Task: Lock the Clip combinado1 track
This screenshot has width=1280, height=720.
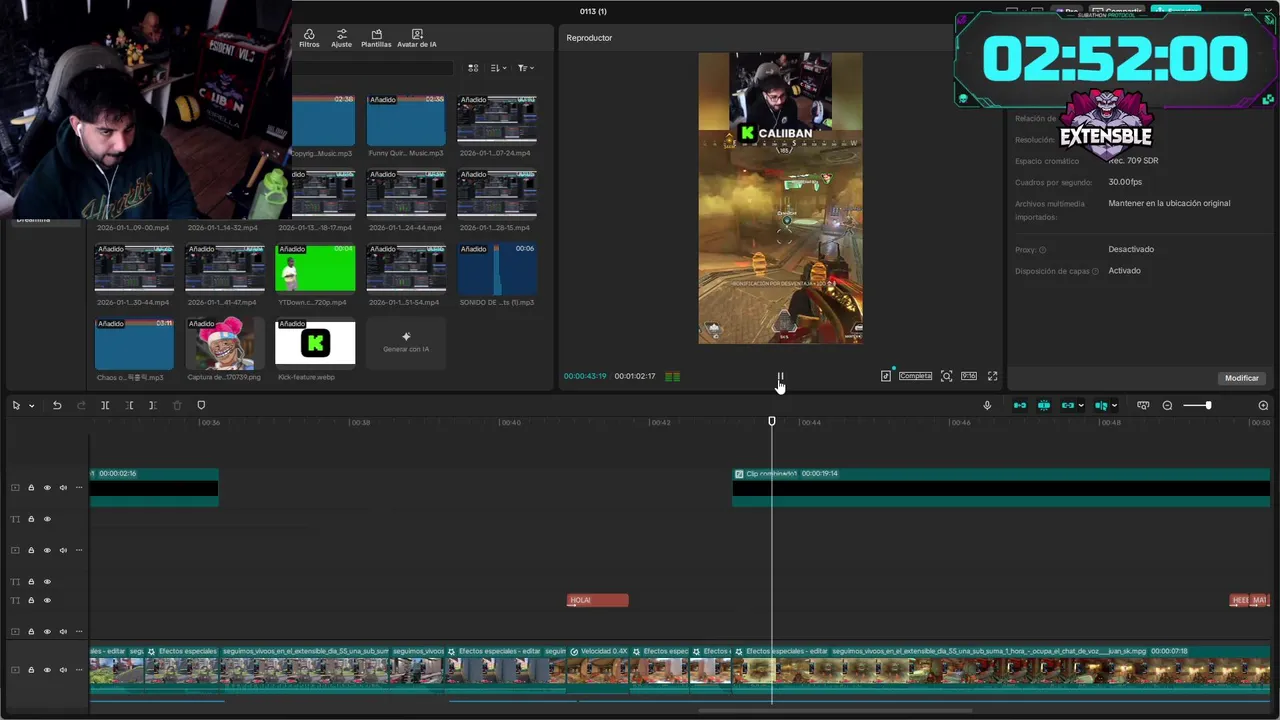Action: [31, 488]
